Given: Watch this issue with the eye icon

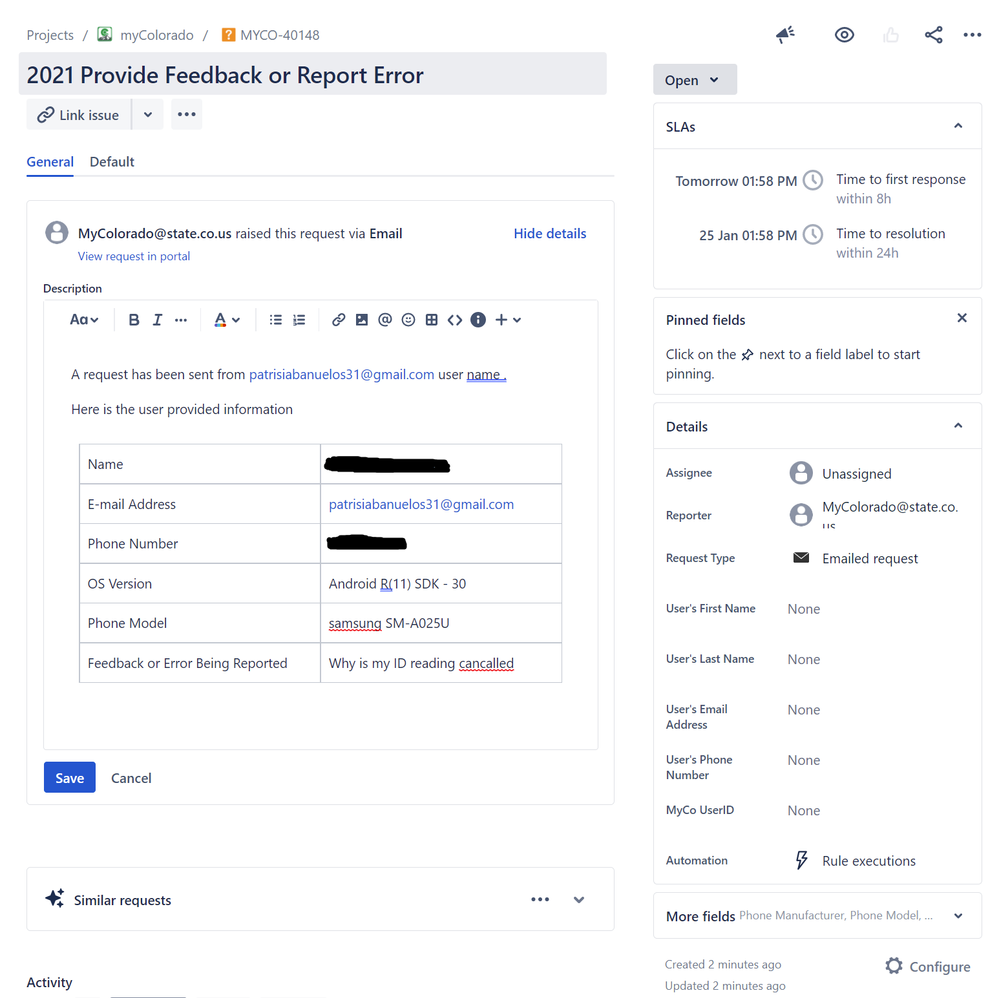Looking at the screenshot, I should [844, 34].
